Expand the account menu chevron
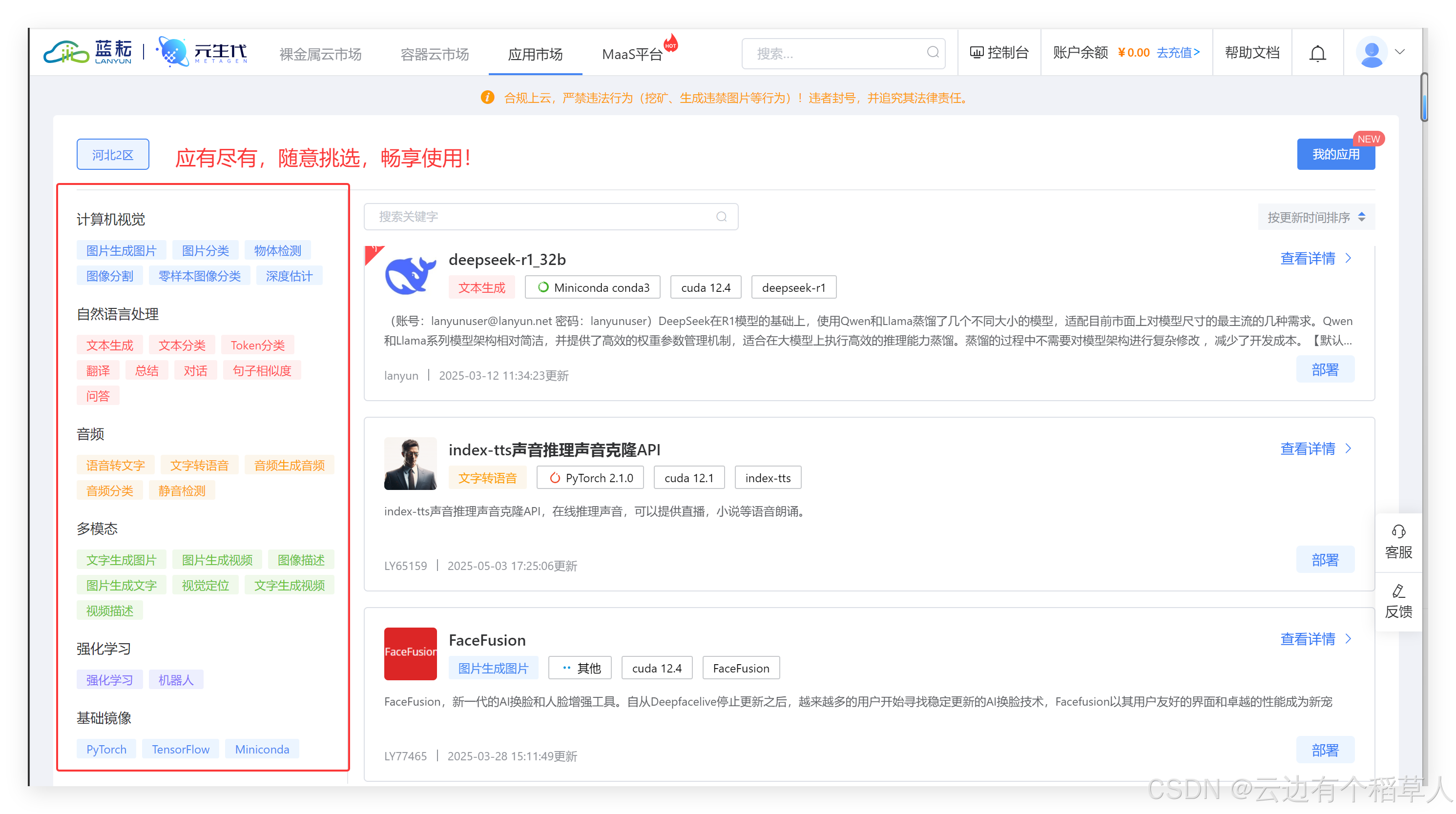Image resolution: width=1456 pixels, height=814 pixels. pos(1399,52)
